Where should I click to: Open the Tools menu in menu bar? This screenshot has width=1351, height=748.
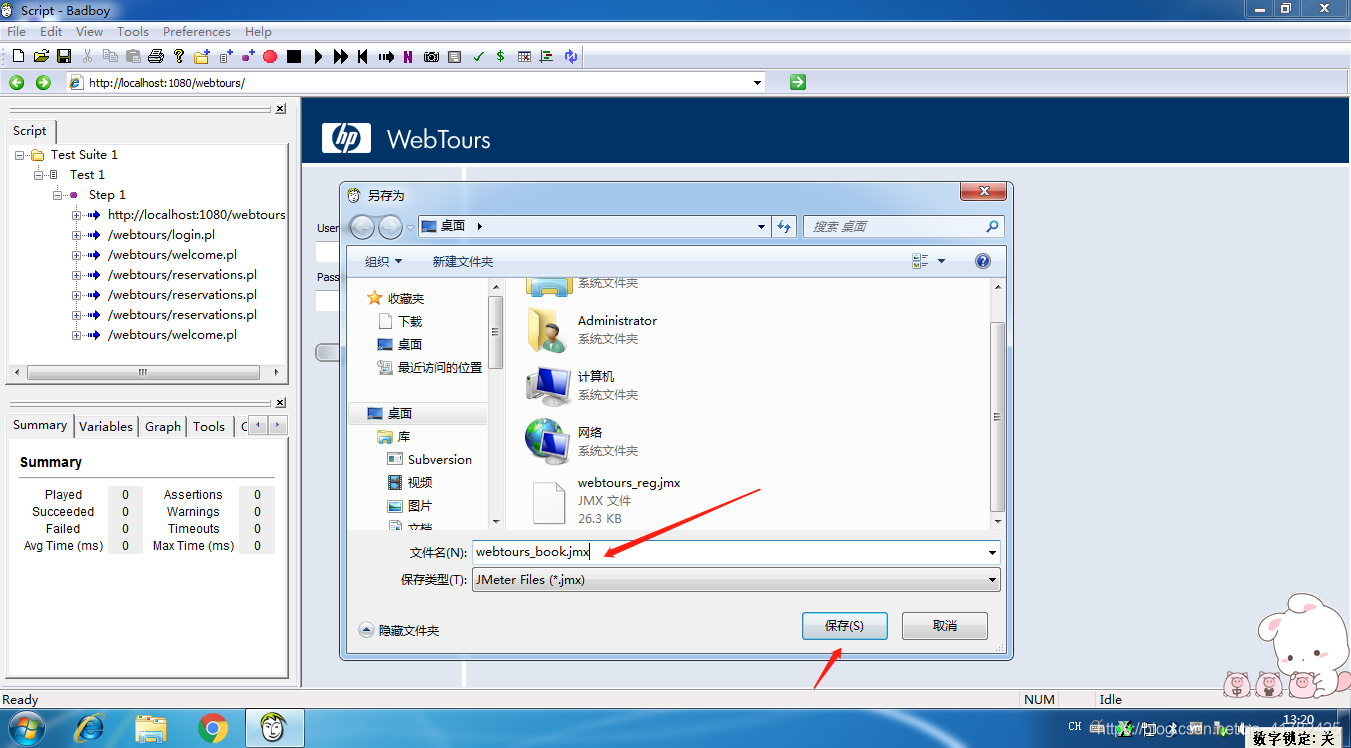point(133,32)
